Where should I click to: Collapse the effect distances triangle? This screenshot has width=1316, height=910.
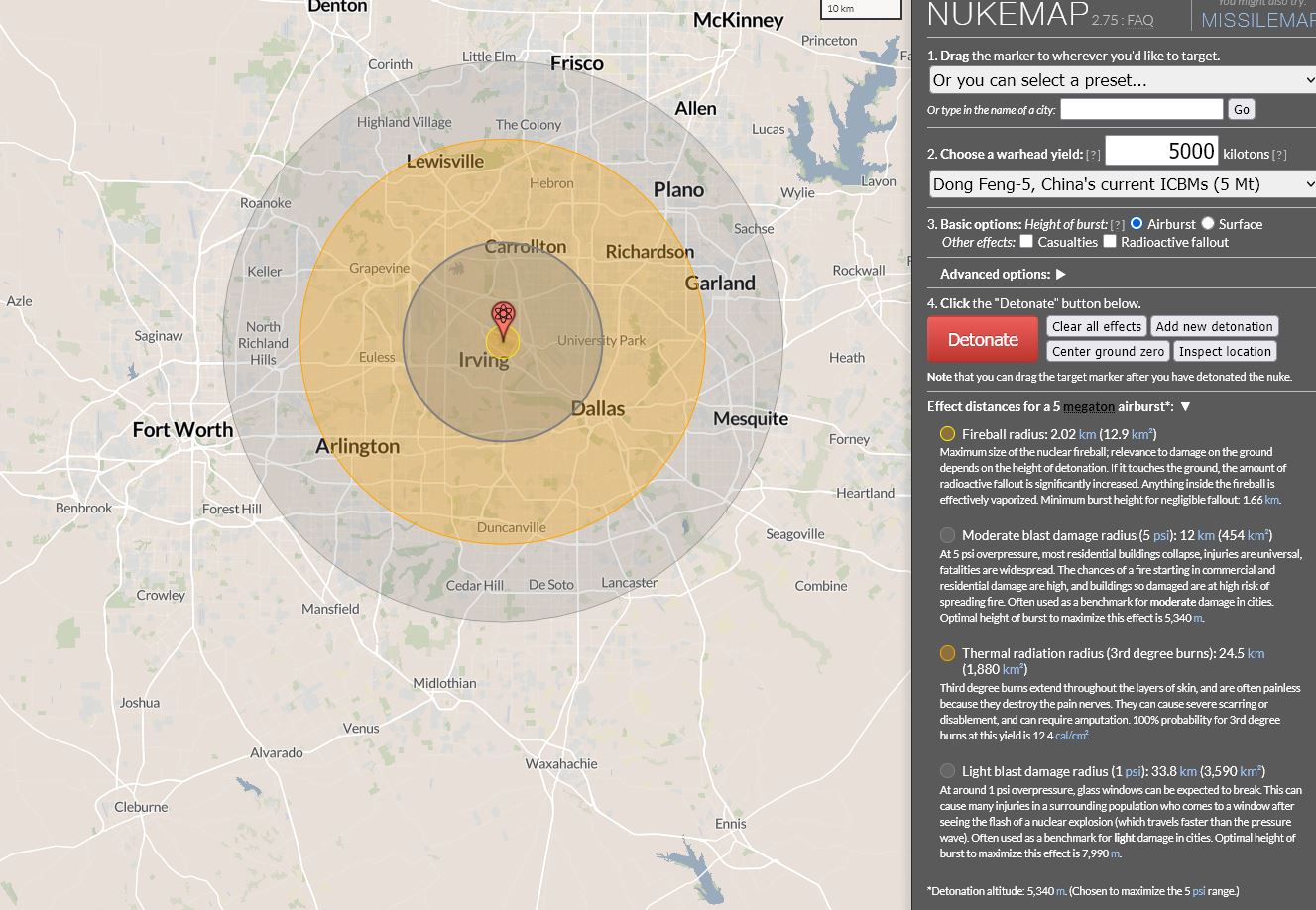click(x=1185, y=406)
